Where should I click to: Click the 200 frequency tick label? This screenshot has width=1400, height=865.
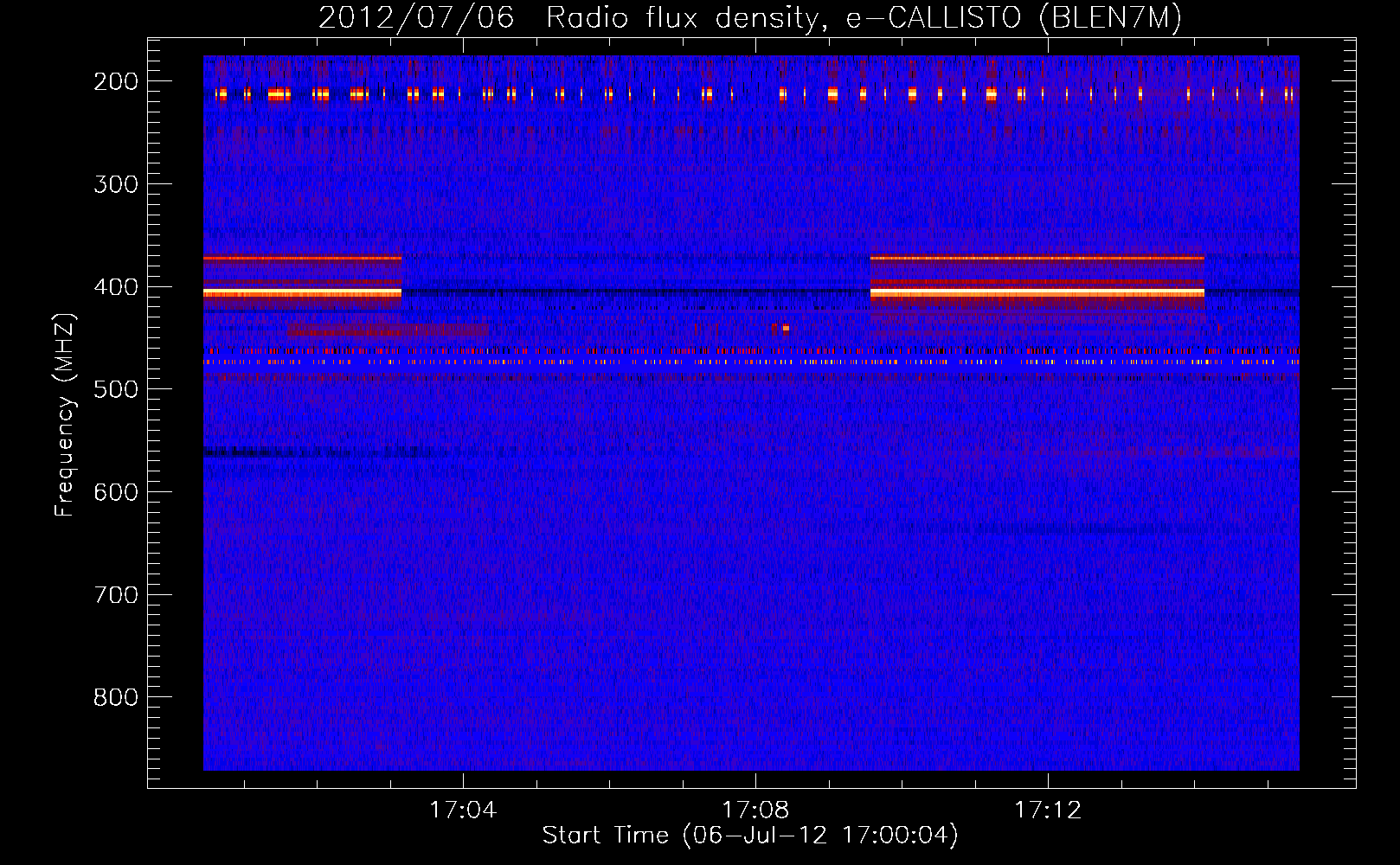coord(116,81)
